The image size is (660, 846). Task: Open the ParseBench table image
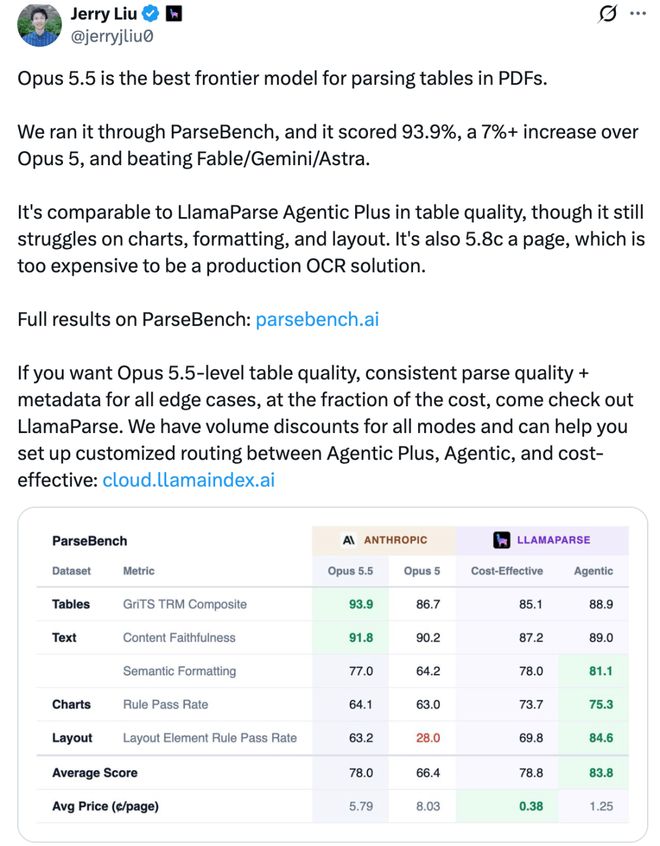tap(332, 674)
